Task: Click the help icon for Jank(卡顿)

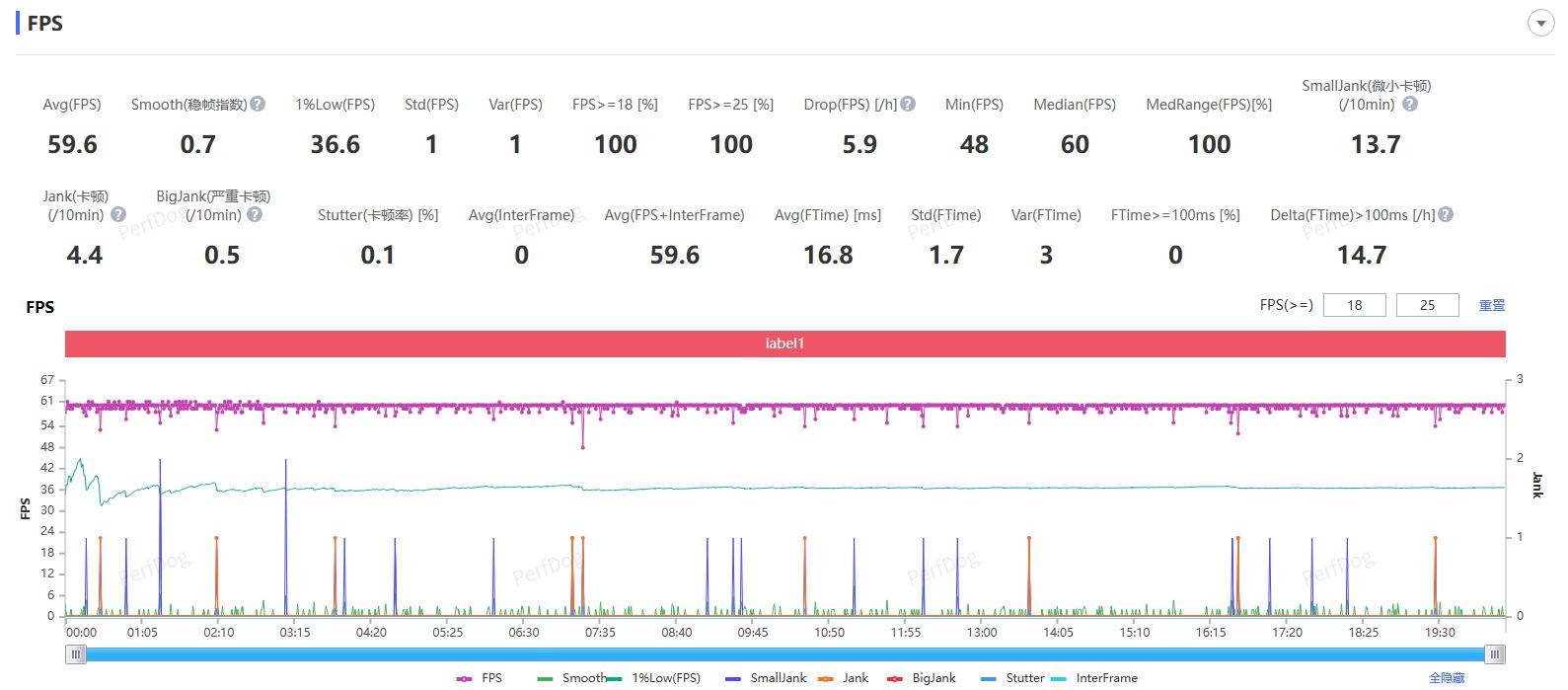Action: [x=118, y=214]
